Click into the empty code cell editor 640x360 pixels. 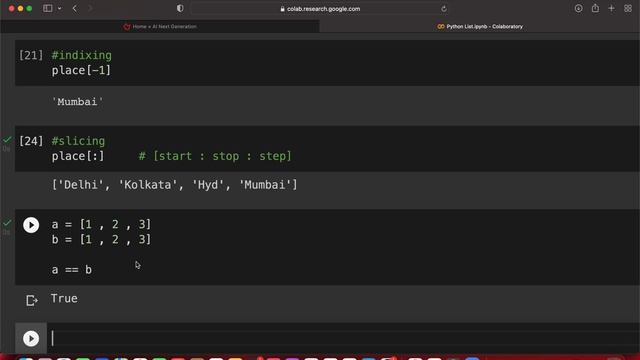click(343, 338)
